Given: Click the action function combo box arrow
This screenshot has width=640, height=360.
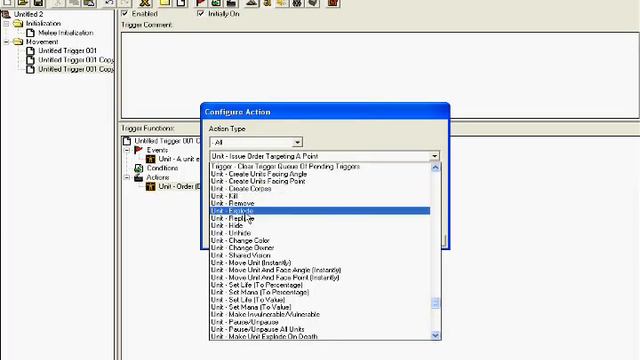Looking at the screenshot, I should pos(435,156).
